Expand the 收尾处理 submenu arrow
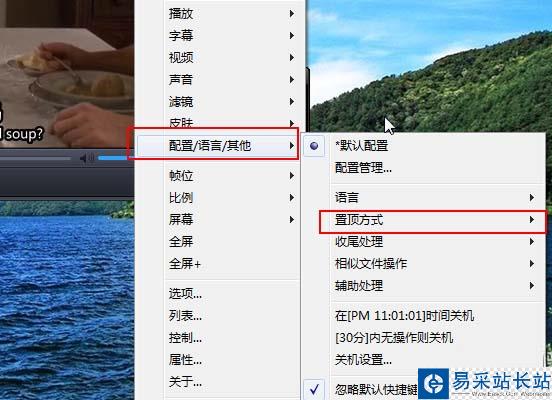 [x=532, y=242]
